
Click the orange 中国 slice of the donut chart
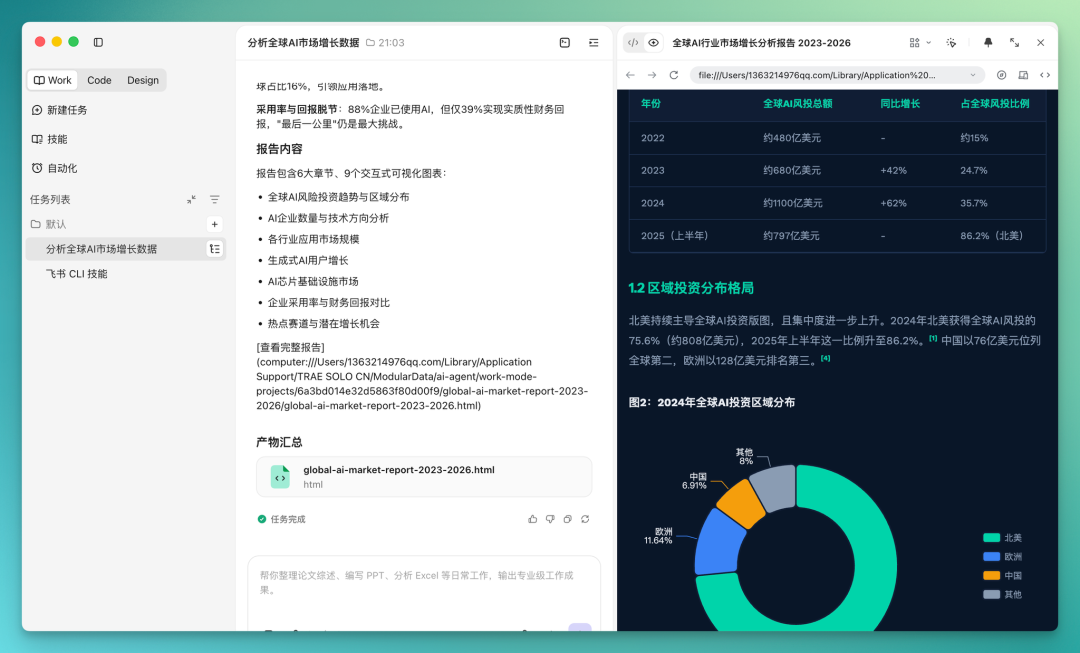click(x=741, y=503)
